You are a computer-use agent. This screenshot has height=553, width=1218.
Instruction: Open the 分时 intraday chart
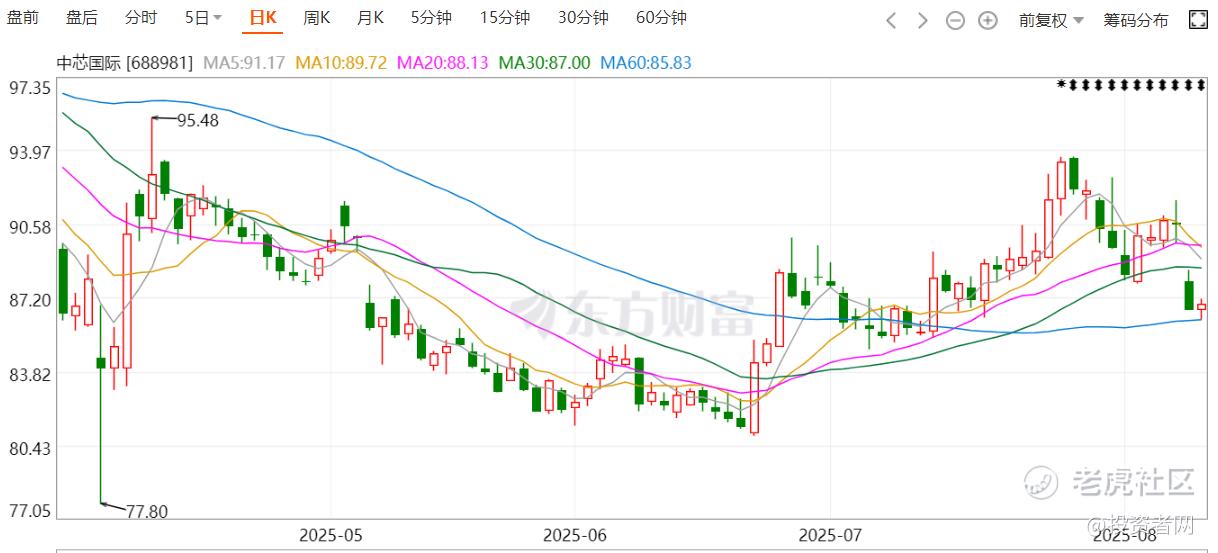[141, 18]
